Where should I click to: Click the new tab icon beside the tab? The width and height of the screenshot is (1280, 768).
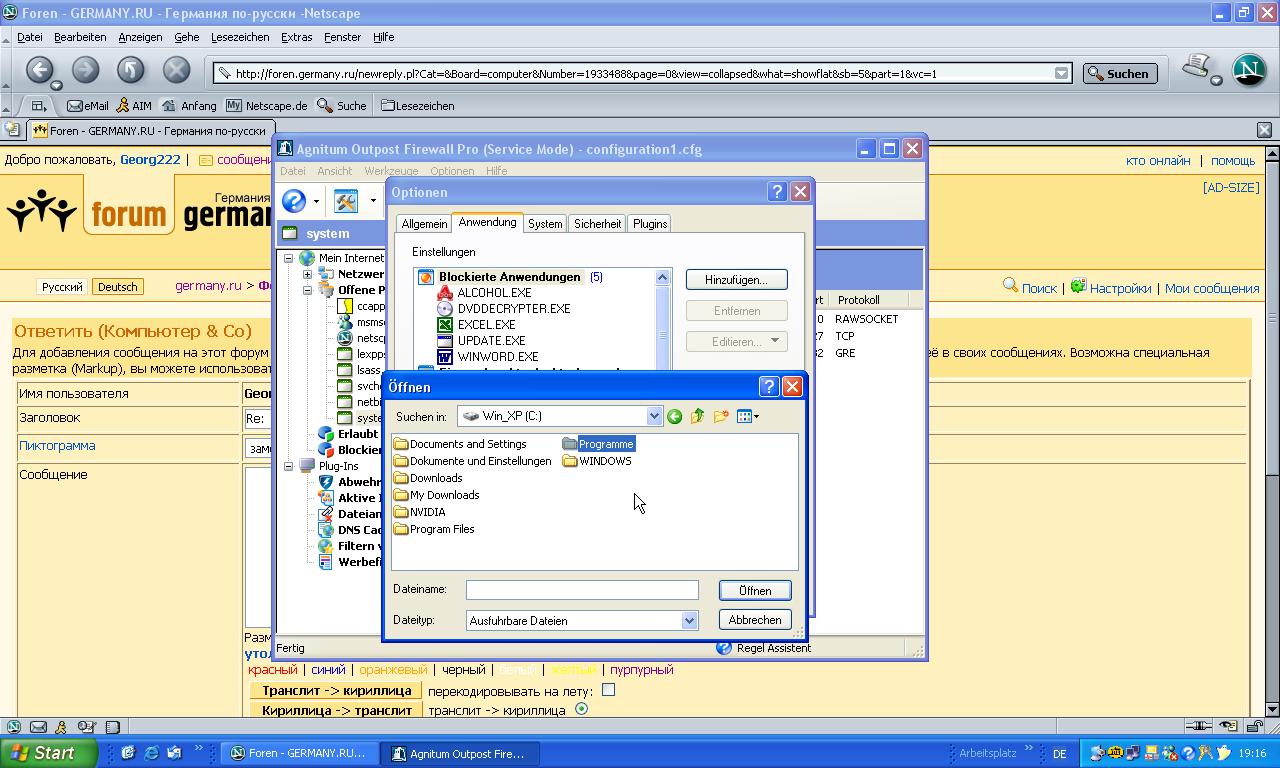pos(12,130)
